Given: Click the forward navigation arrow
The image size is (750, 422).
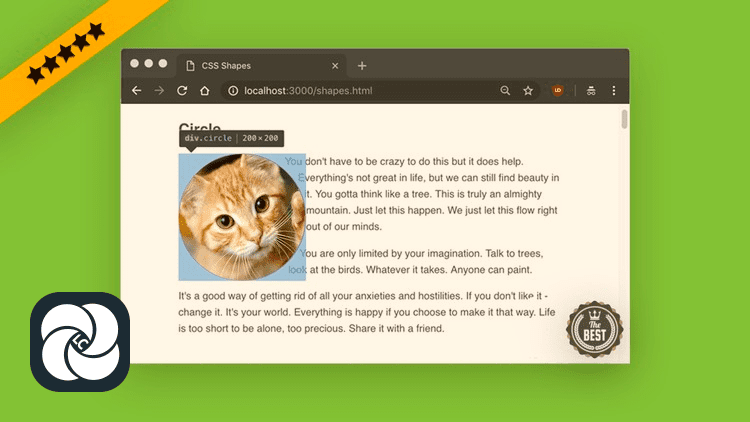Looking at the screenshot, I should (x=159, y=90).
